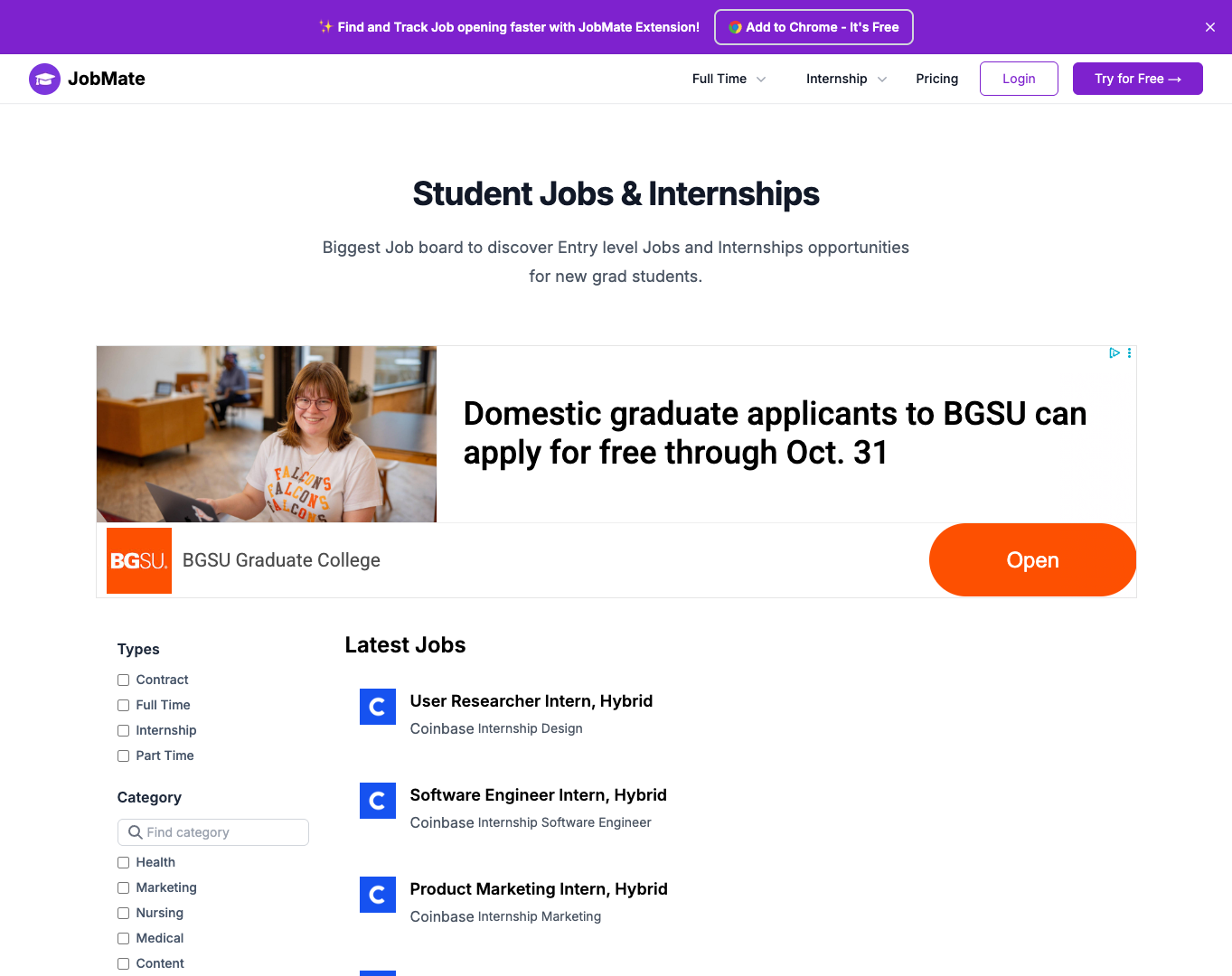Viewport: 1232px width, 976px height.
Task: Open the Internship dropdown menu
Action: tap(845, 79)
